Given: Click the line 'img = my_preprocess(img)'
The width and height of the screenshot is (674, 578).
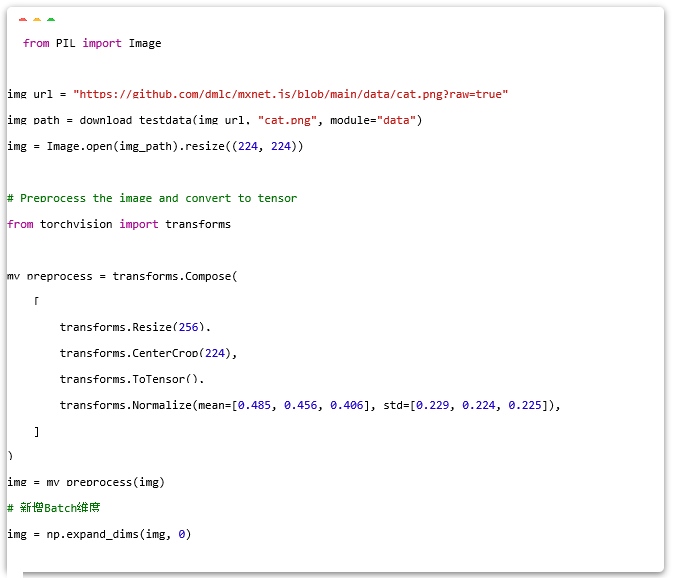Looking at the screenshot, I should coord(86,483).
